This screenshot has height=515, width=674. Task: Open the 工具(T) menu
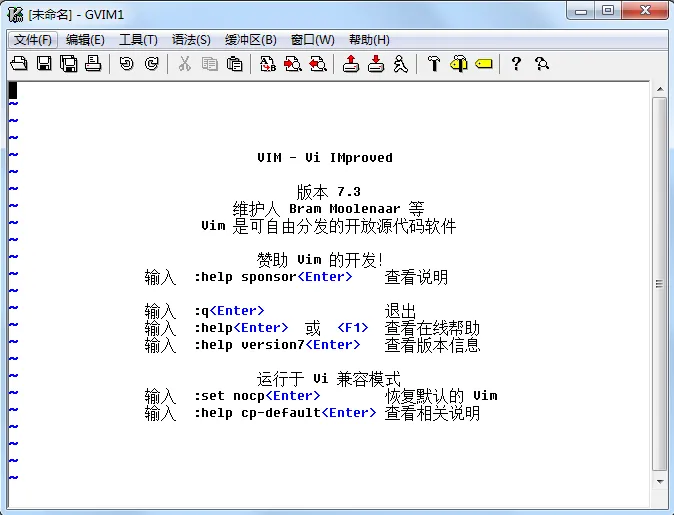point(138,40)
